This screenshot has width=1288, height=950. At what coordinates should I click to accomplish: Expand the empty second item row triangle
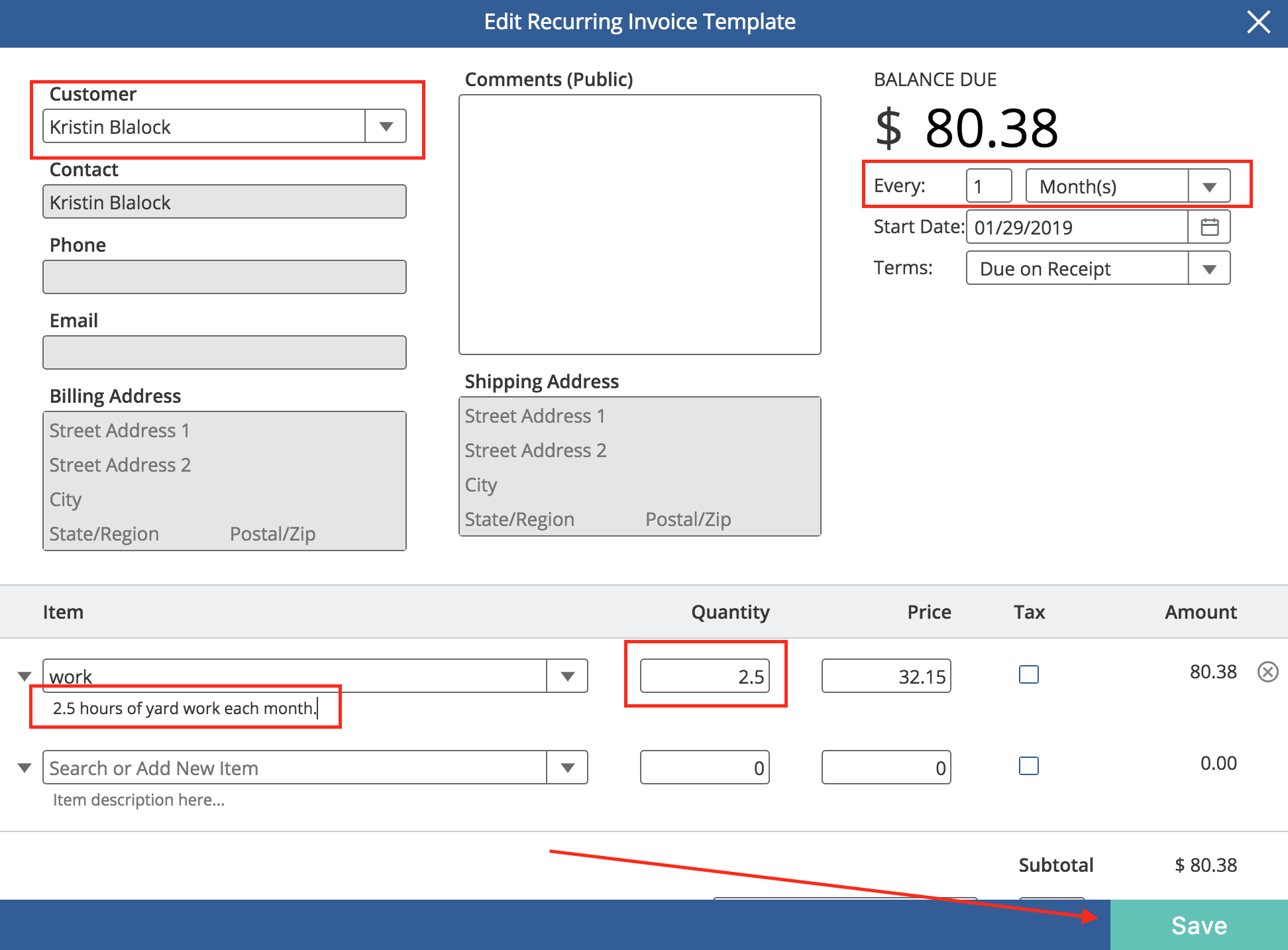click(x=25, y=768)
